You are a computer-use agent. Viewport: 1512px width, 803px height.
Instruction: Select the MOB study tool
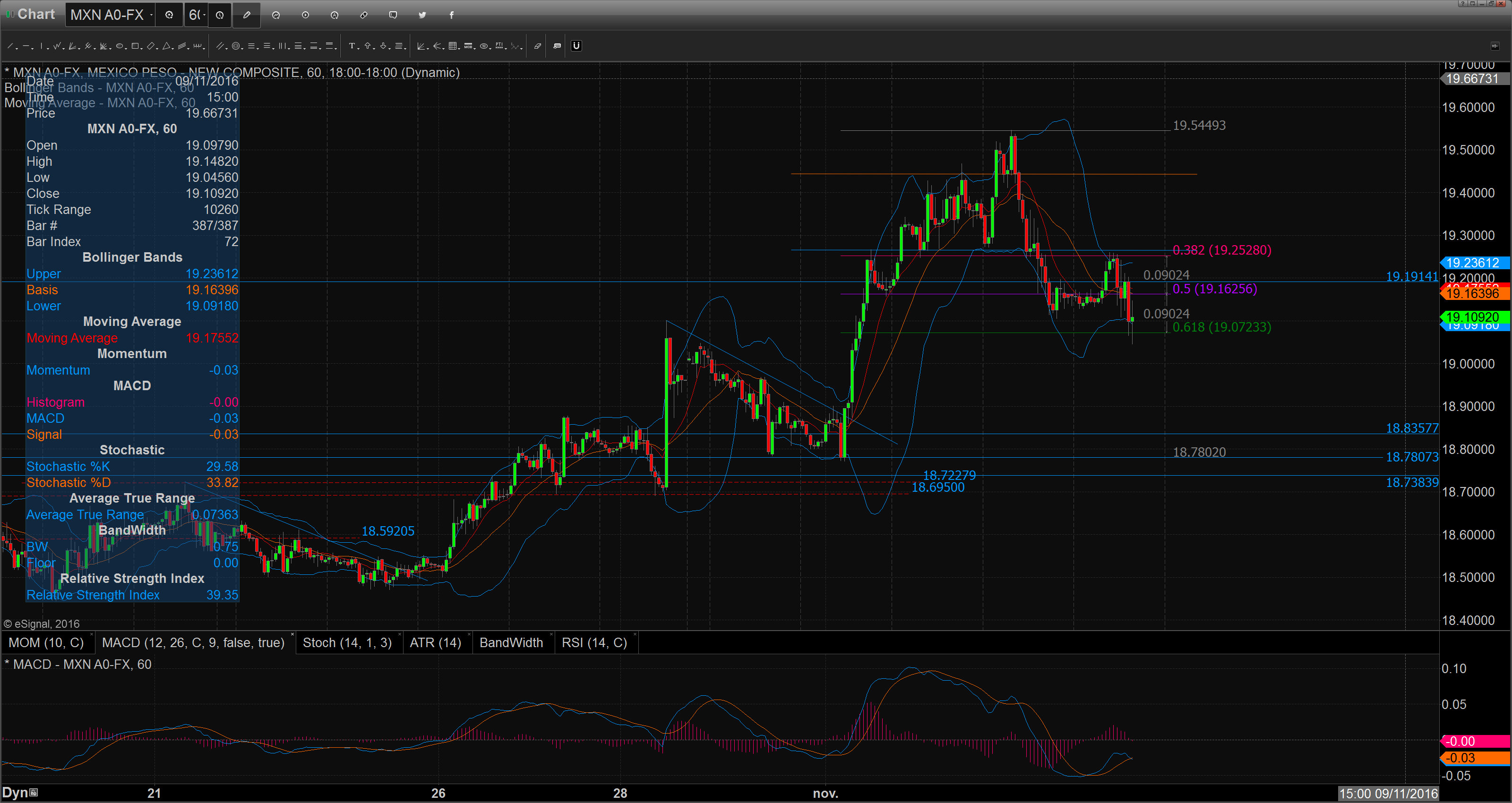point(468,46)
